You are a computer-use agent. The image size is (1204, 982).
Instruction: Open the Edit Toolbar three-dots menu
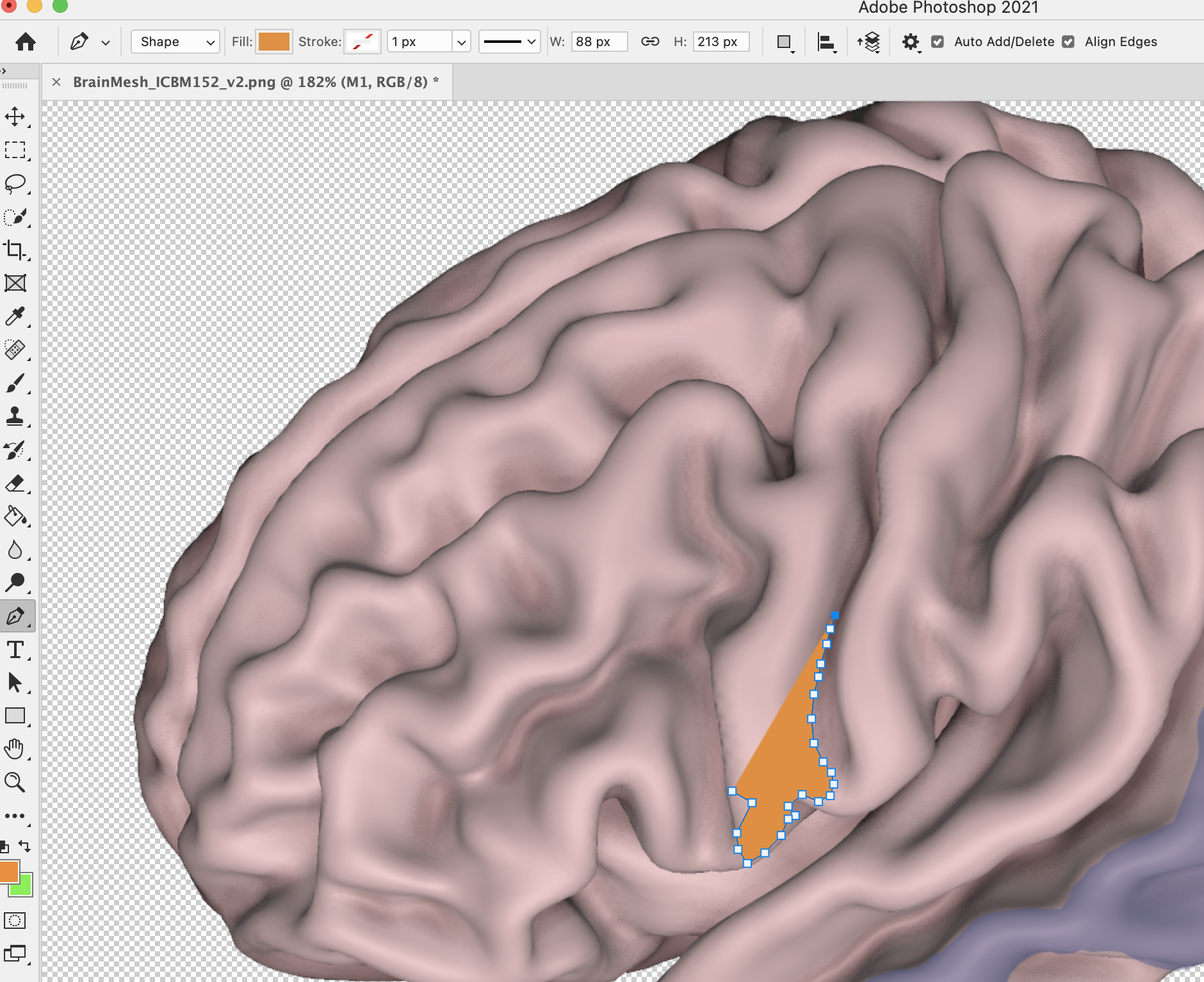15,816
